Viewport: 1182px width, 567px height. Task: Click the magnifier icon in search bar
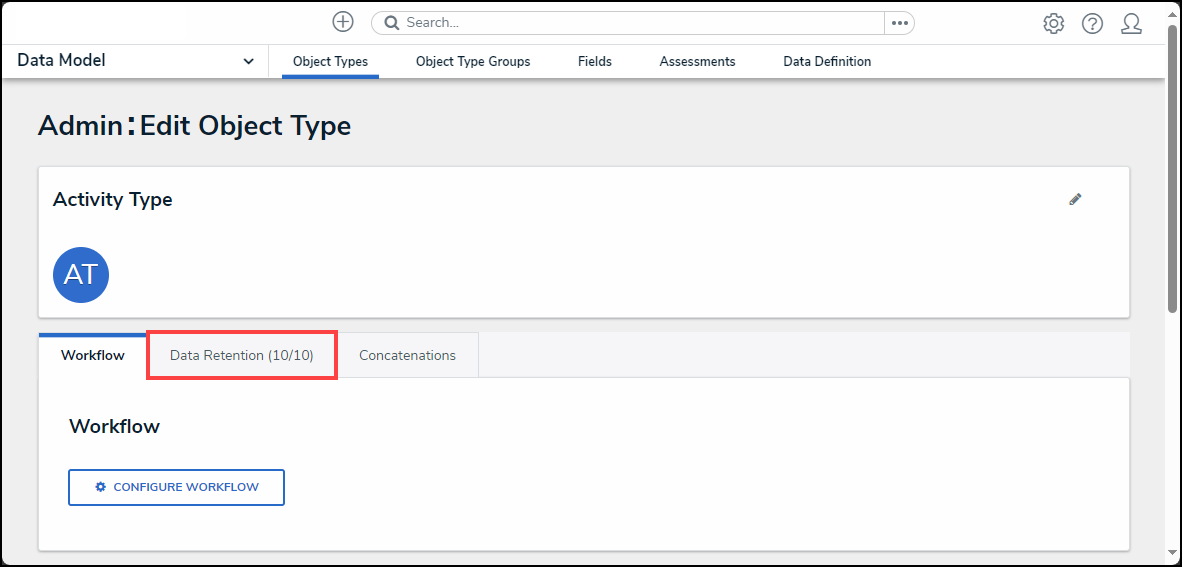point(392,23)
